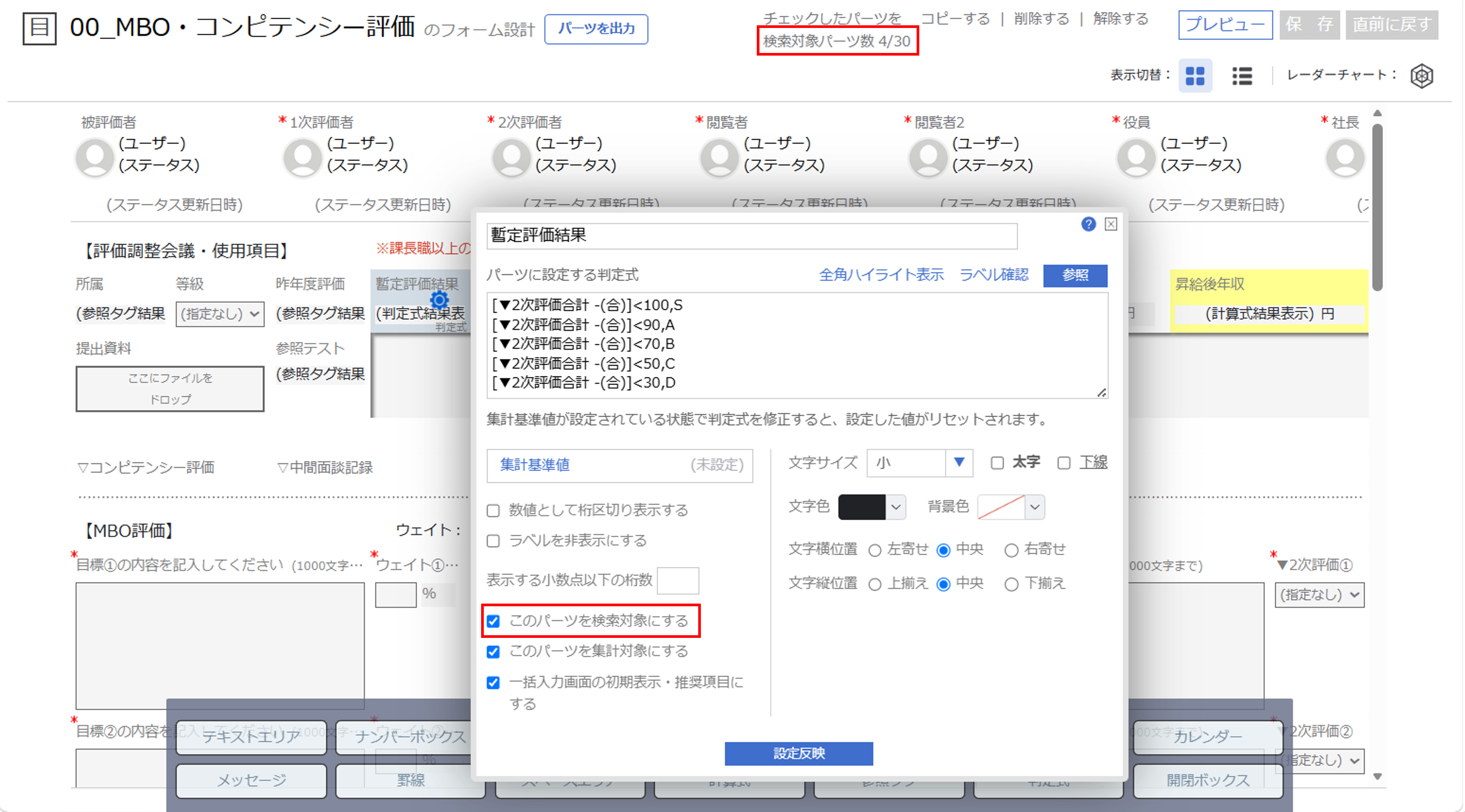Open the 等級 (指定なし) dropdown
This screenshot has height=812, width=1465.
[219, 314]
